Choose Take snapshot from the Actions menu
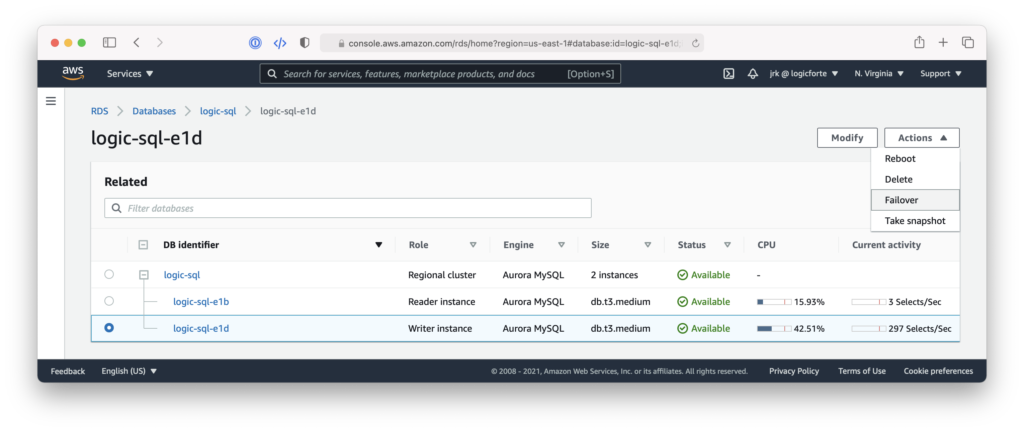Viewport: 1024px width, 432px height. tap(915, 221)
